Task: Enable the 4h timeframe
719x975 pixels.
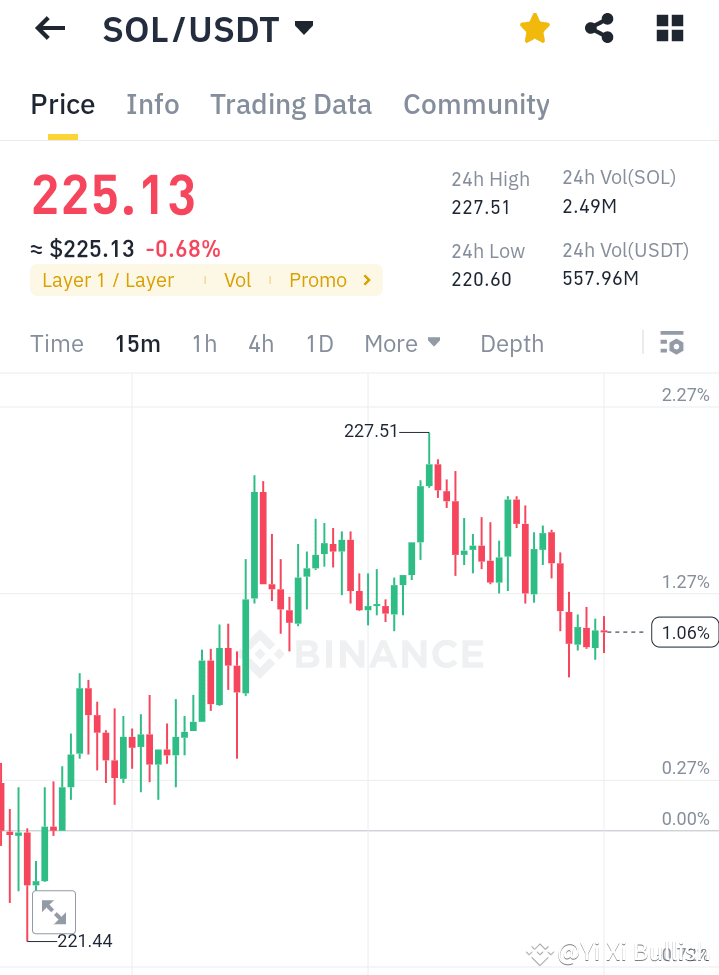Action: [260, 343]
